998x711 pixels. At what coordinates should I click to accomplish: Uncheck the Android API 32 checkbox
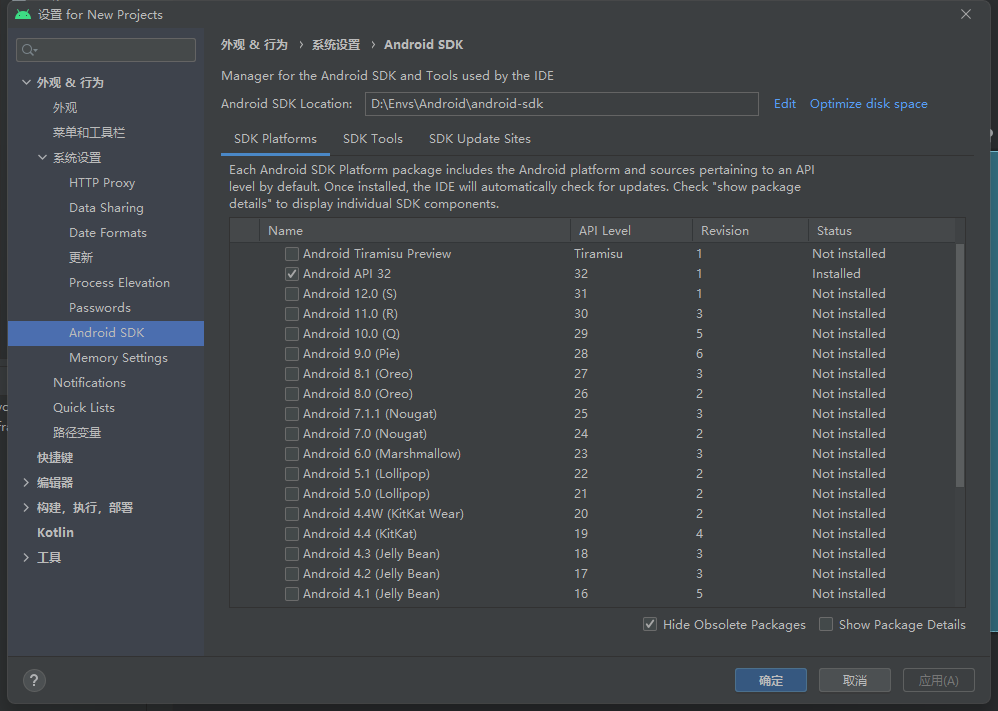[292, 274]
